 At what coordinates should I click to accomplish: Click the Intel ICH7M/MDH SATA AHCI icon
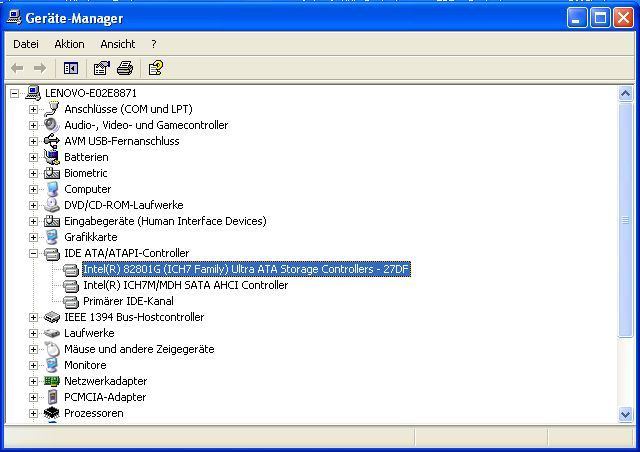coord(71,285)
